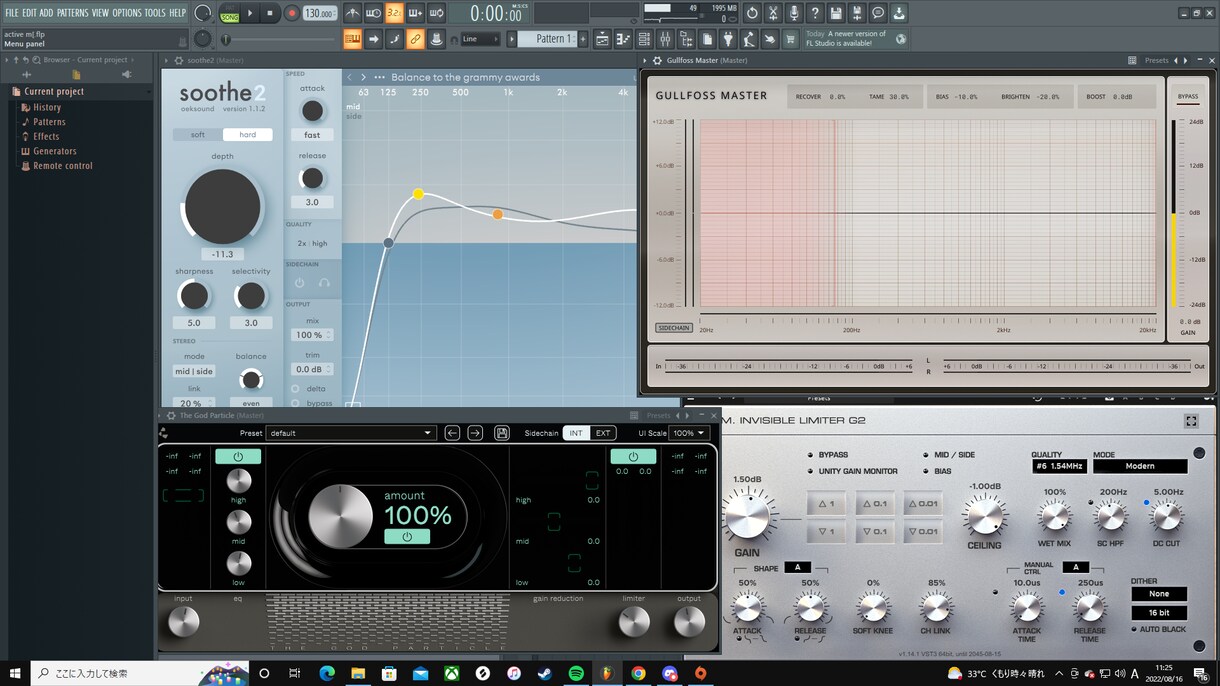
Task: Expand Effects in the browser
Action: [x=46, y=136]
